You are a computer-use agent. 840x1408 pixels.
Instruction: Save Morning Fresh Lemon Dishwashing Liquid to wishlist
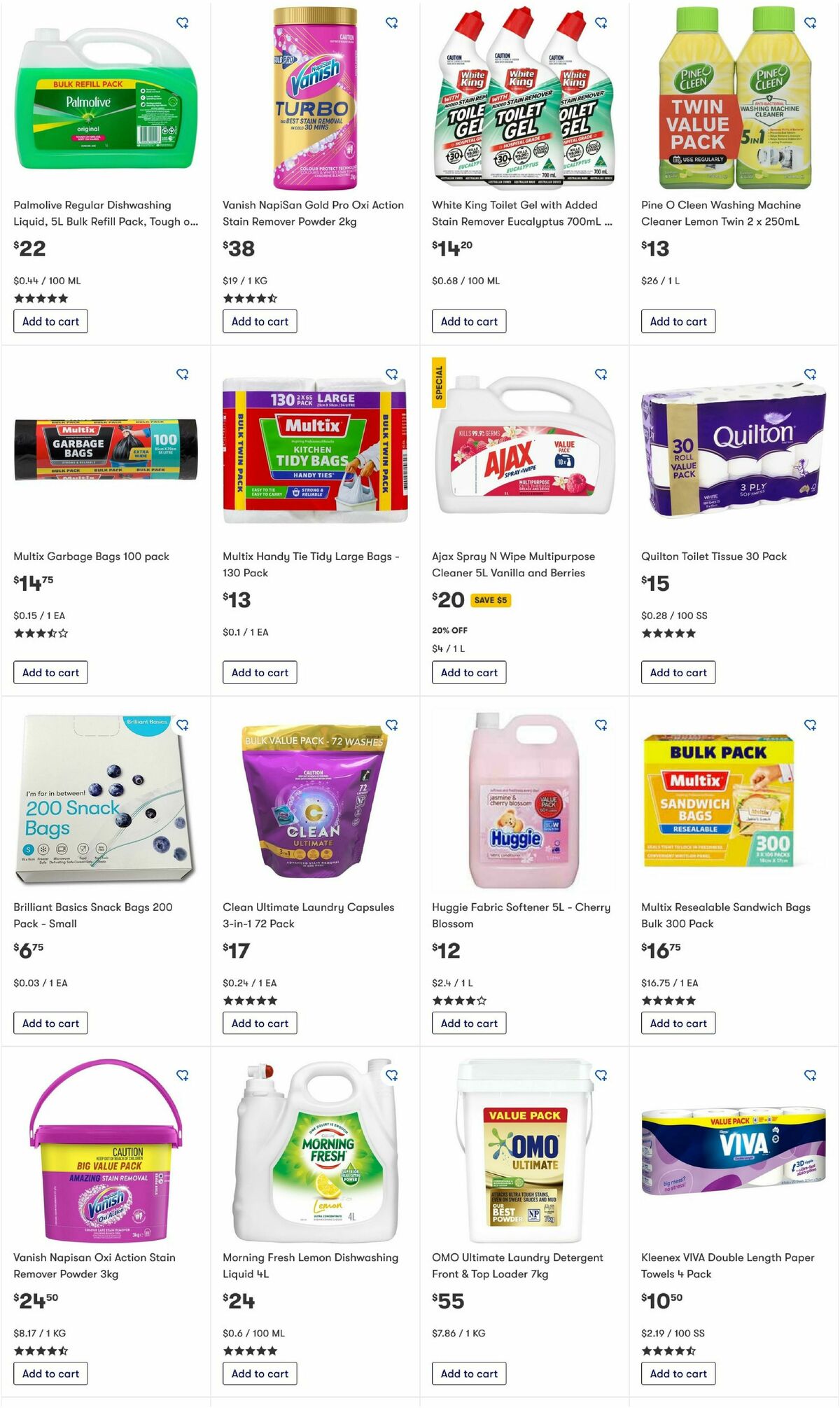click(x=392, y=1076)
